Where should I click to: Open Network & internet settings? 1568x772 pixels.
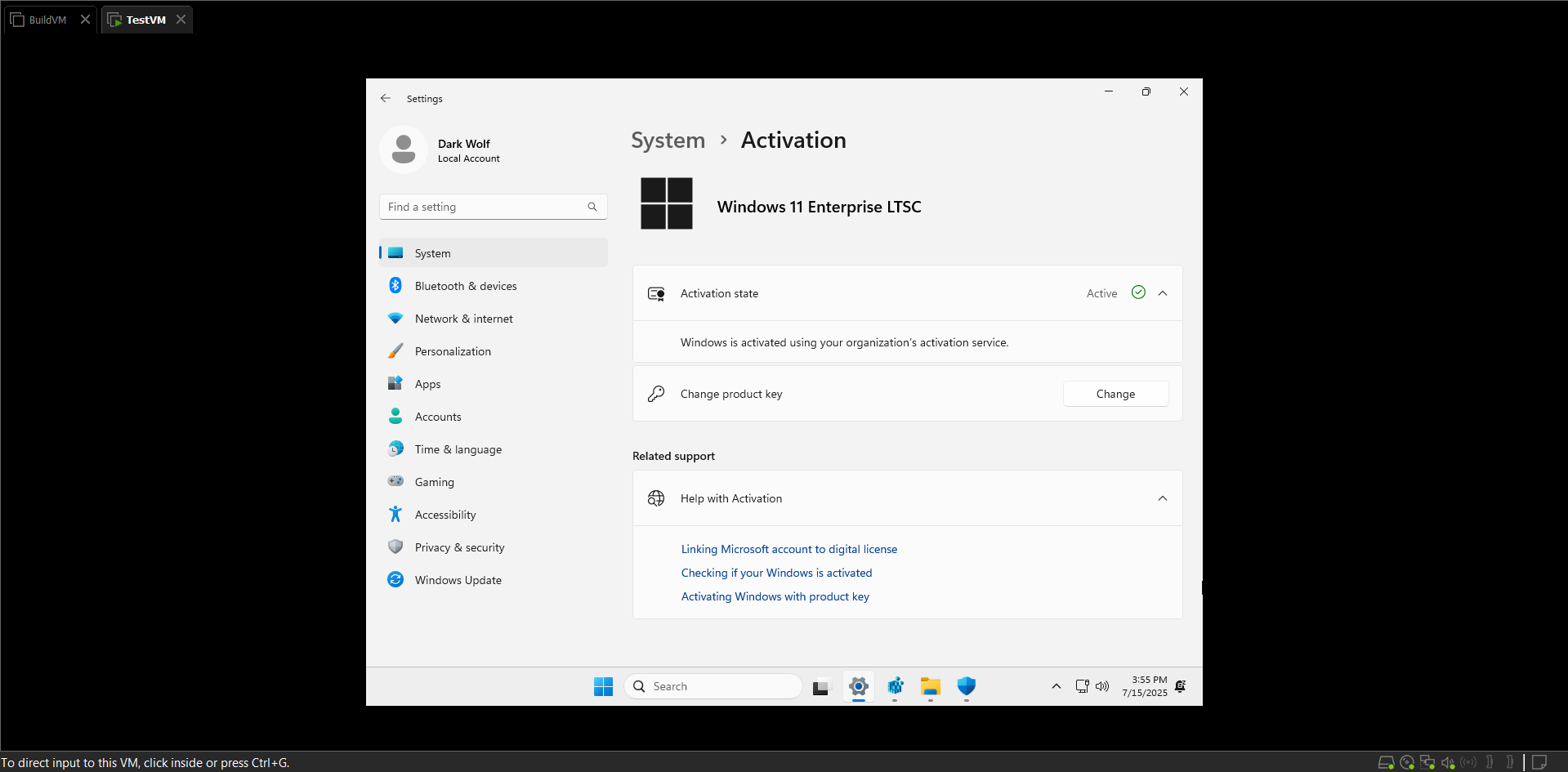(x=494, y=319)
